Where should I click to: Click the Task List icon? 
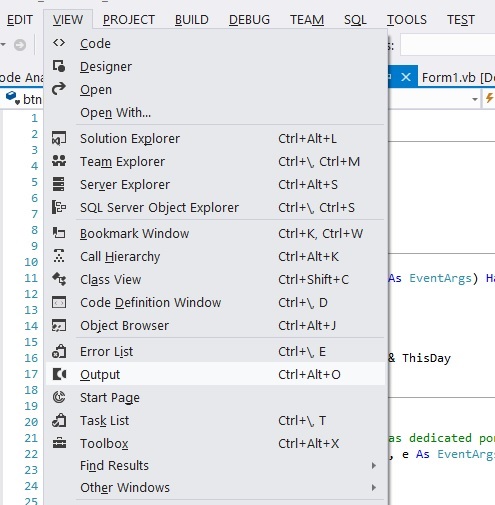click(59, 420)
